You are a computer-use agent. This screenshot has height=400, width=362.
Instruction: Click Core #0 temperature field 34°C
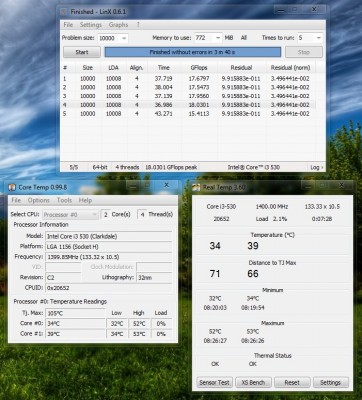tap(75, 323)
